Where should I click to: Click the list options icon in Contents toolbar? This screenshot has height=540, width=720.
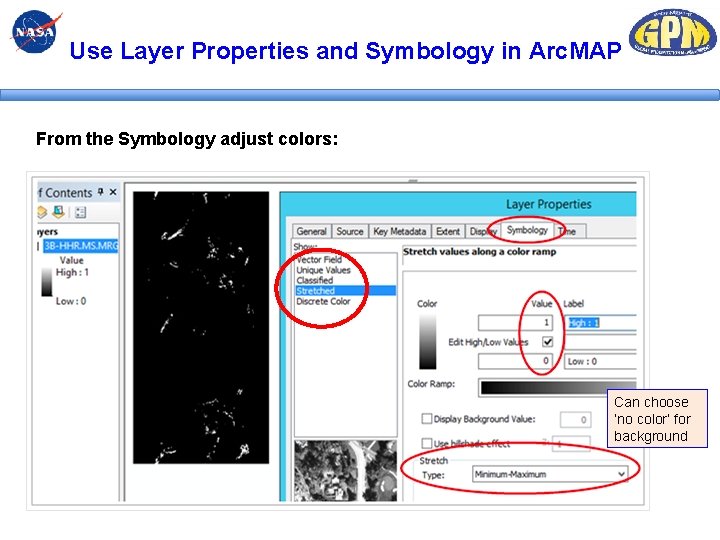[x=81, y=212]
